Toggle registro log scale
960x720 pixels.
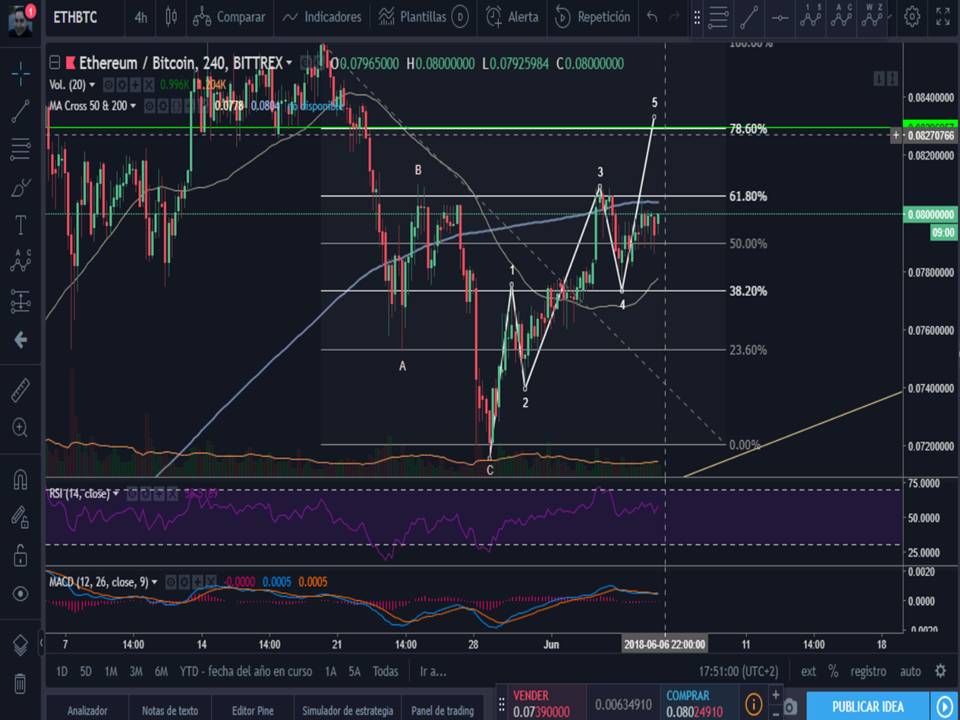tap(868, 672)
